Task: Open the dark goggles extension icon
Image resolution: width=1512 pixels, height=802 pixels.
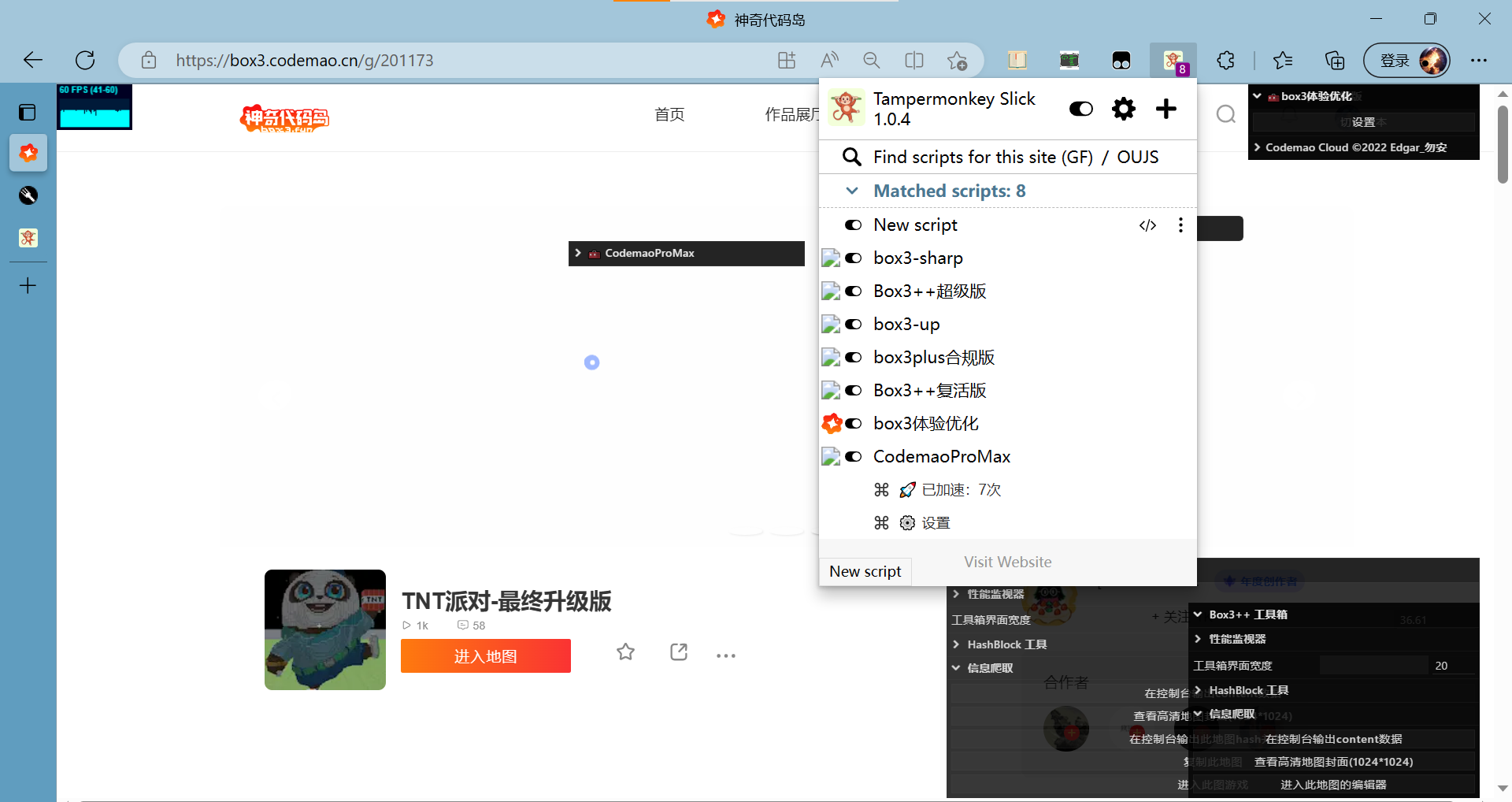Action: point(1121,60)
